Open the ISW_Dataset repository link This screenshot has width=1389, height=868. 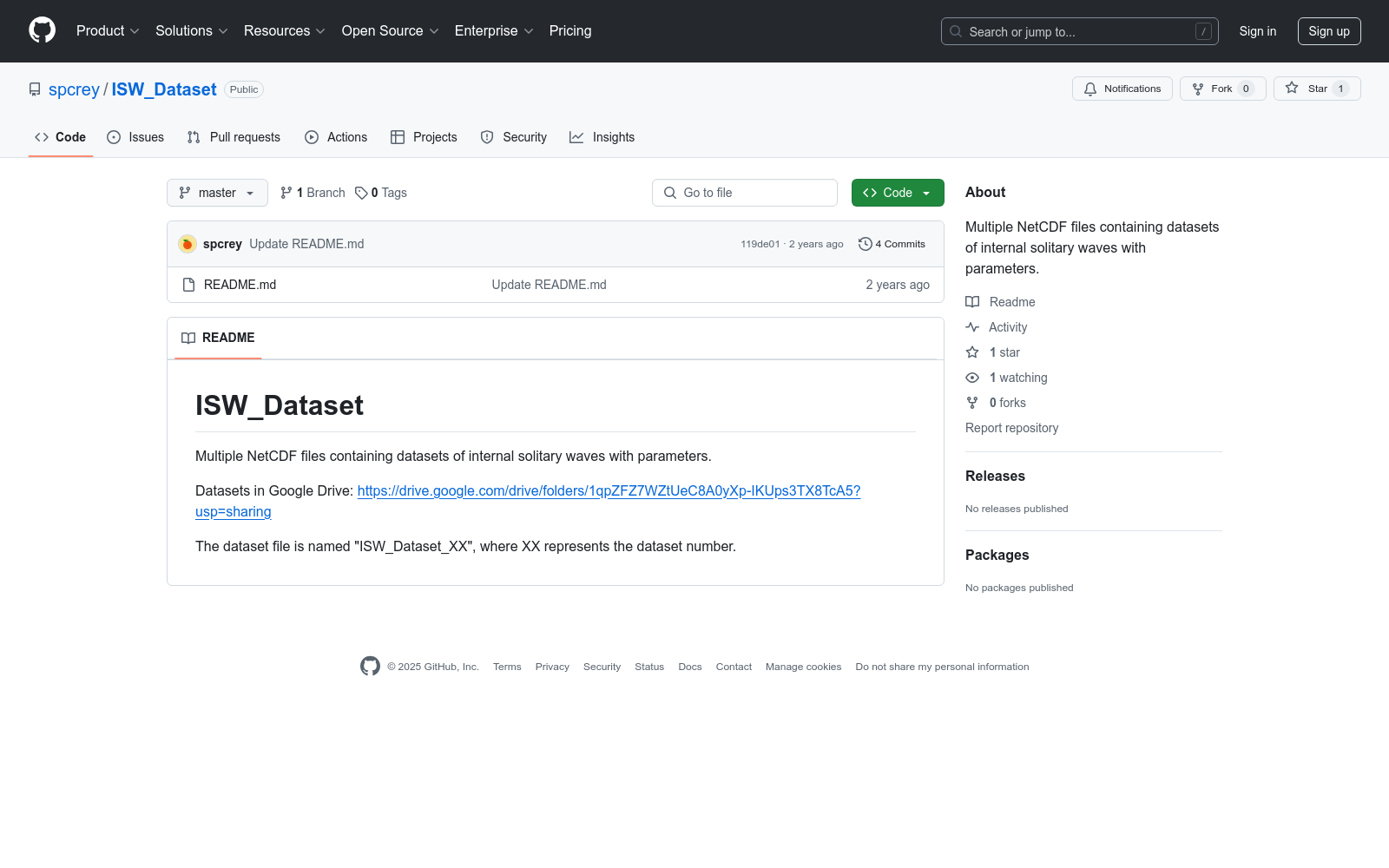click(164, 89)
